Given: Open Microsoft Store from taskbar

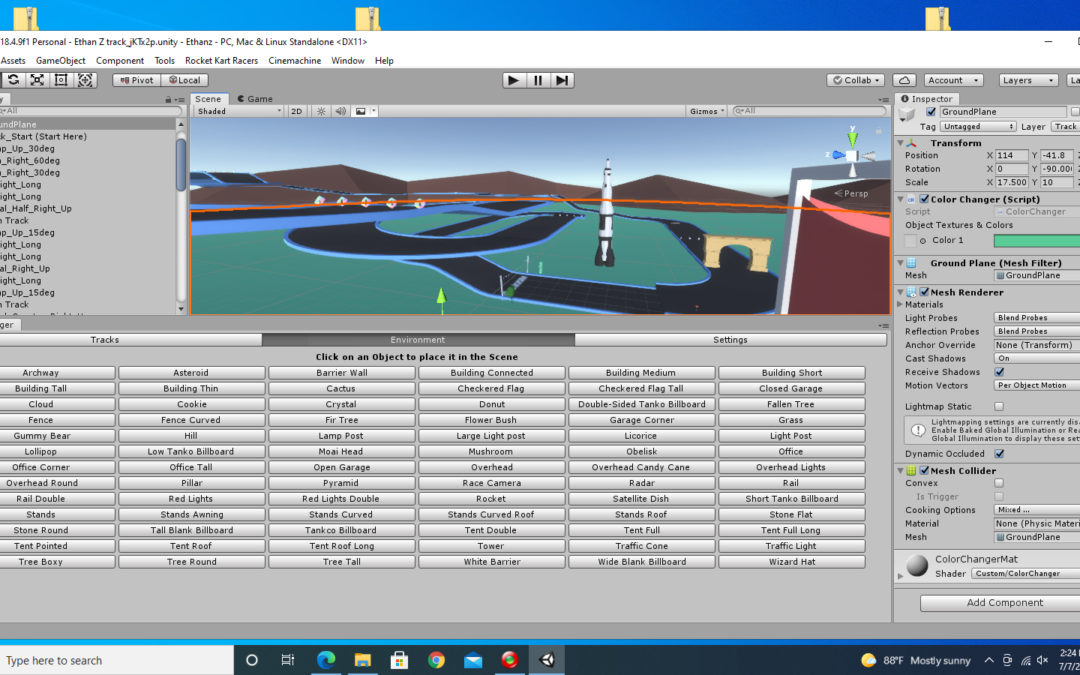Looking at the screenshot, I should click(399, 660).
